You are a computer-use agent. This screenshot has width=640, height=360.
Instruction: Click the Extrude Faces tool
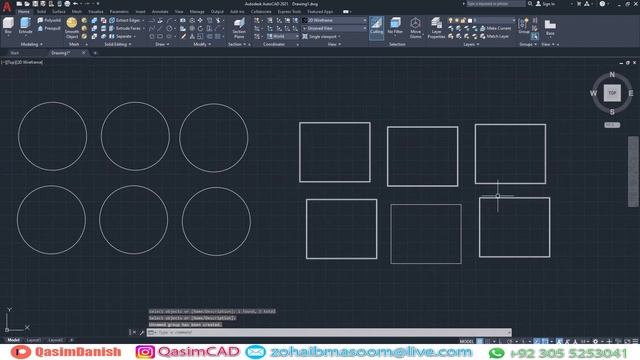[126, 28]
